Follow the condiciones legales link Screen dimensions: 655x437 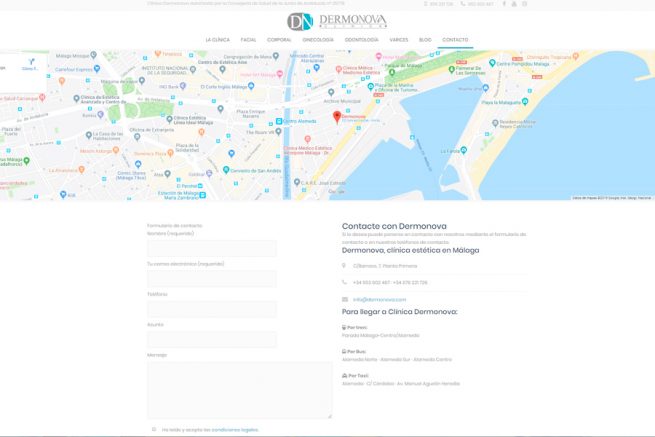(235, 429)
